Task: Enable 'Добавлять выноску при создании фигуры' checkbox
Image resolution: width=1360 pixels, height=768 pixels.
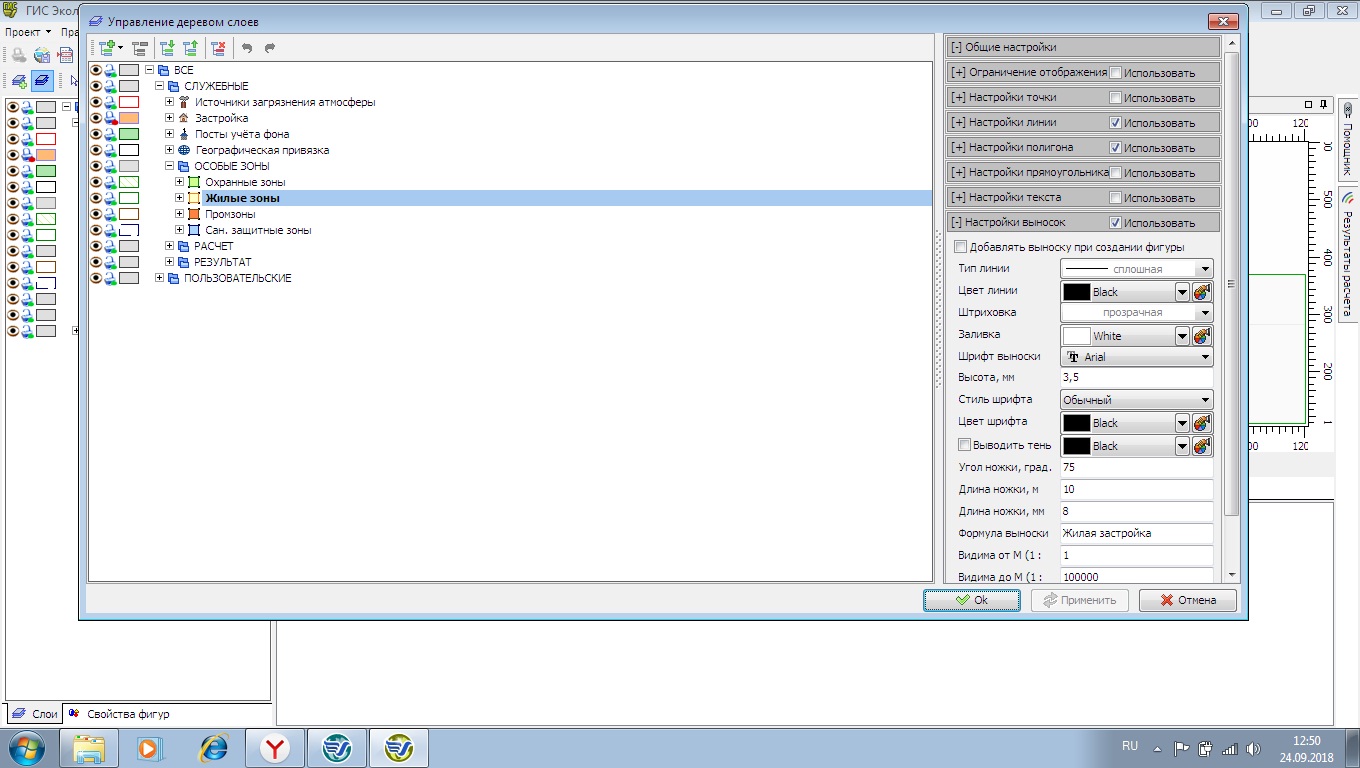Action: click(x=961, y=247)
